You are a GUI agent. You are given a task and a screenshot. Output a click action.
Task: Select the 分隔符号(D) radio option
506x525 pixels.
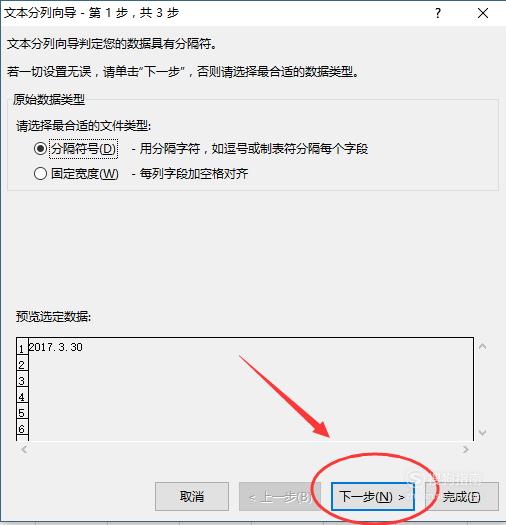coord(40,148)
